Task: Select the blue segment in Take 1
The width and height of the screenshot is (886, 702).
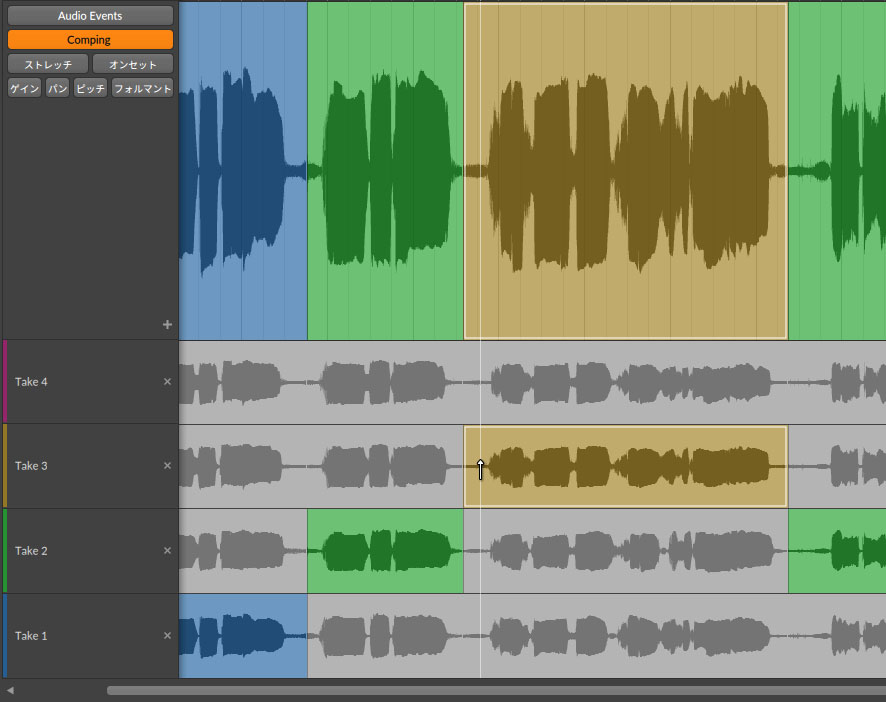Action: 243,636
